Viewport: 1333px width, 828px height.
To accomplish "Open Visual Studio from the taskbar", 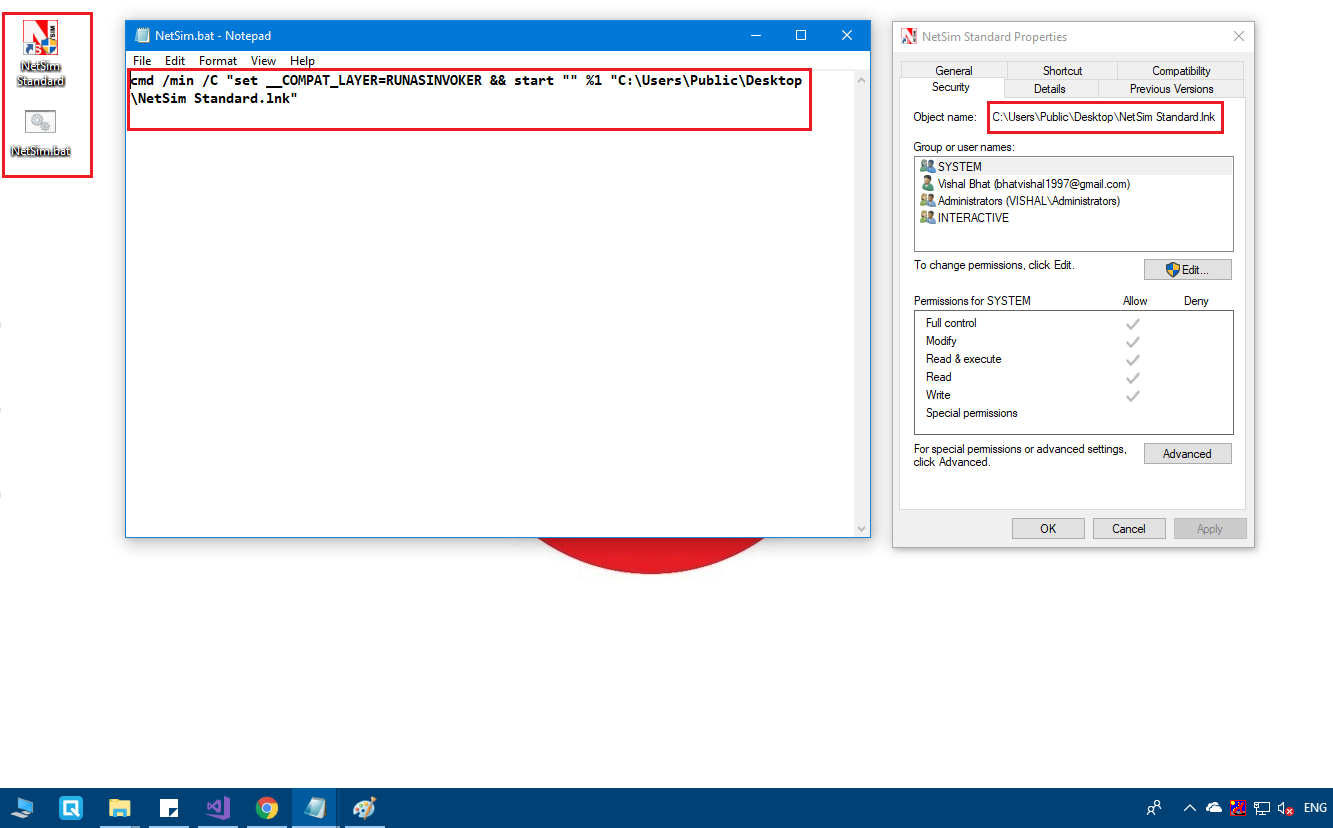I will click(x=218, y=808).
